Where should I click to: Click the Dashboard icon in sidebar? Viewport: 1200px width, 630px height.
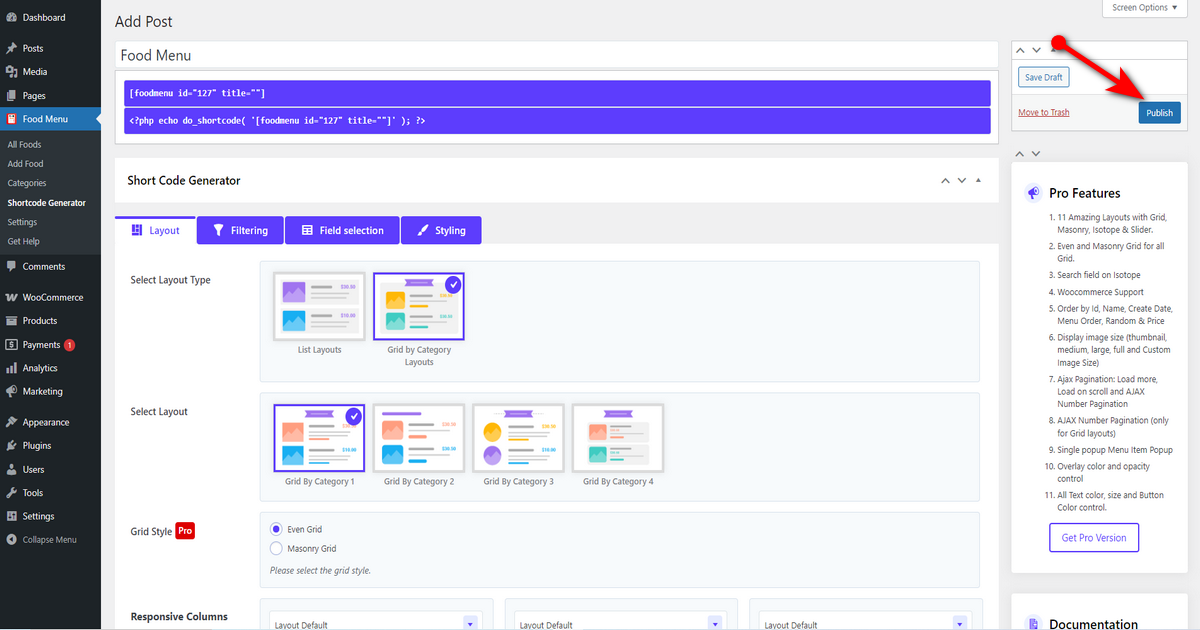(x=11, y=18)
